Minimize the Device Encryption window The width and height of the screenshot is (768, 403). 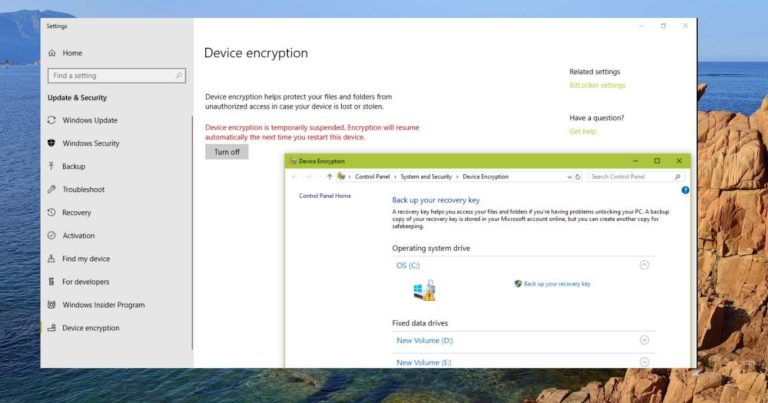pos(635,161)
